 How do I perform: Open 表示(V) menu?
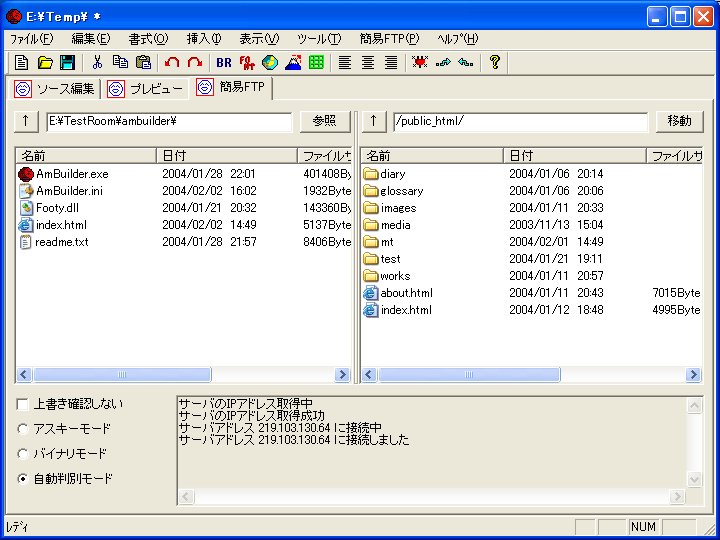(259, 39)
